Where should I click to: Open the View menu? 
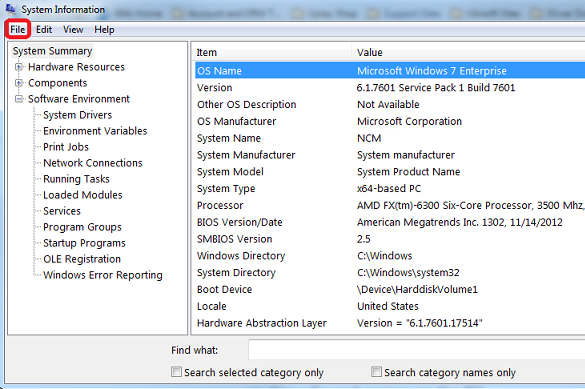coord(73,29)
